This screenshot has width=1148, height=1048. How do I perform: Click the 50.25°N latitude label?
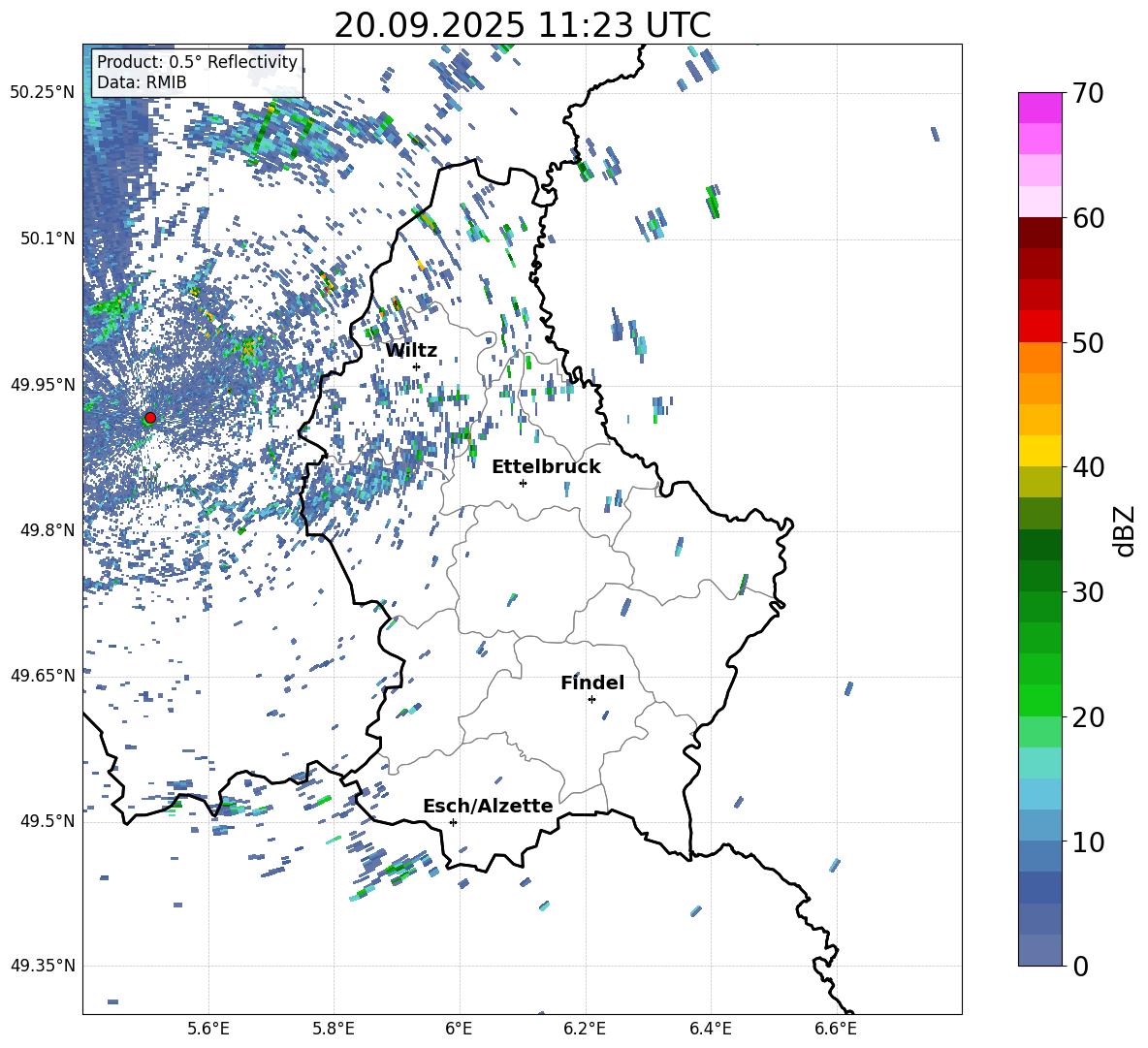(x=43, y=93)
